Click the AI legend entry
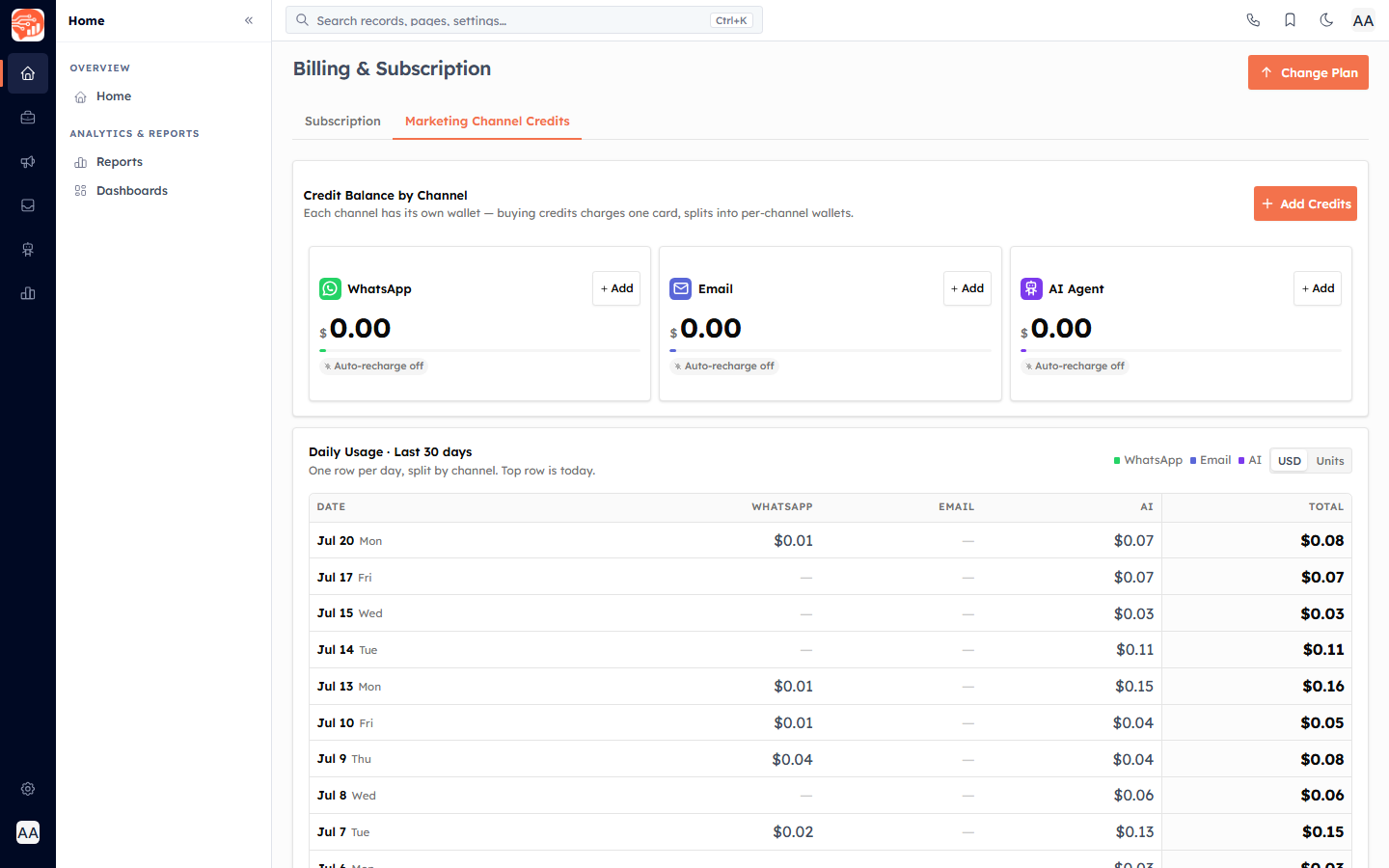Viewport: 1389px width, 868px height. (1250, 460)
